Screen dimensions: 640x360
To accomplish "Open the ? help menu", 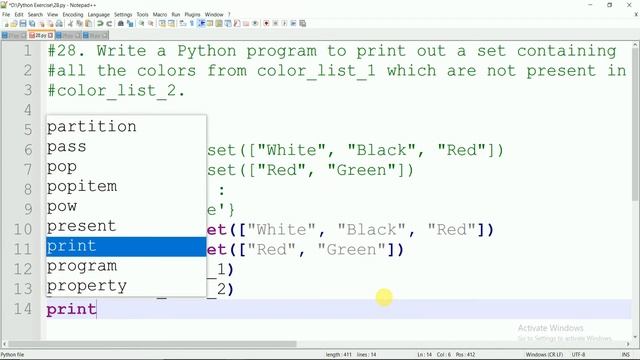I will [229, 14].
